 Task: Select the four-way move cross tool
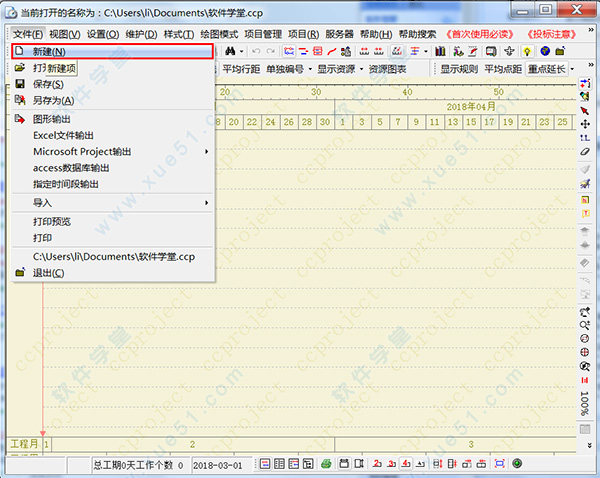coord(584,123)
